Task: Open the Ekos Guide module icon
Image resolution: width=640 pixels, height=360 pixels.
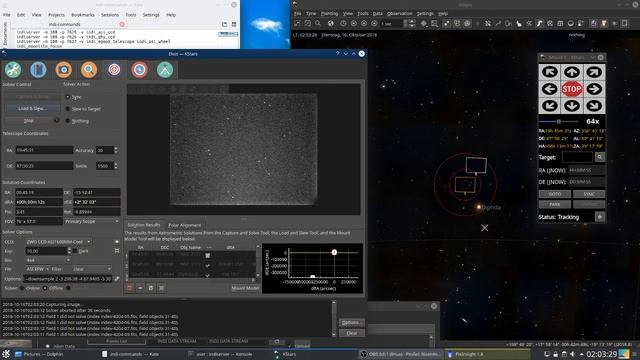Action: (140, 70)
